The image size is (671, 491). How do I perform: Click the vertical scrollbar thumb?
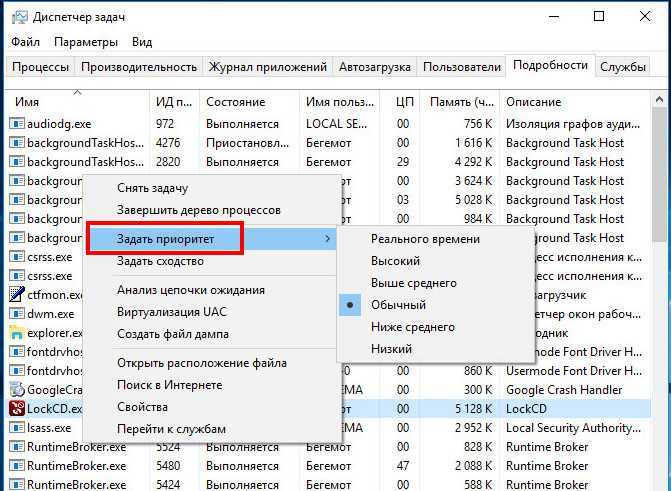click(659, 174)
